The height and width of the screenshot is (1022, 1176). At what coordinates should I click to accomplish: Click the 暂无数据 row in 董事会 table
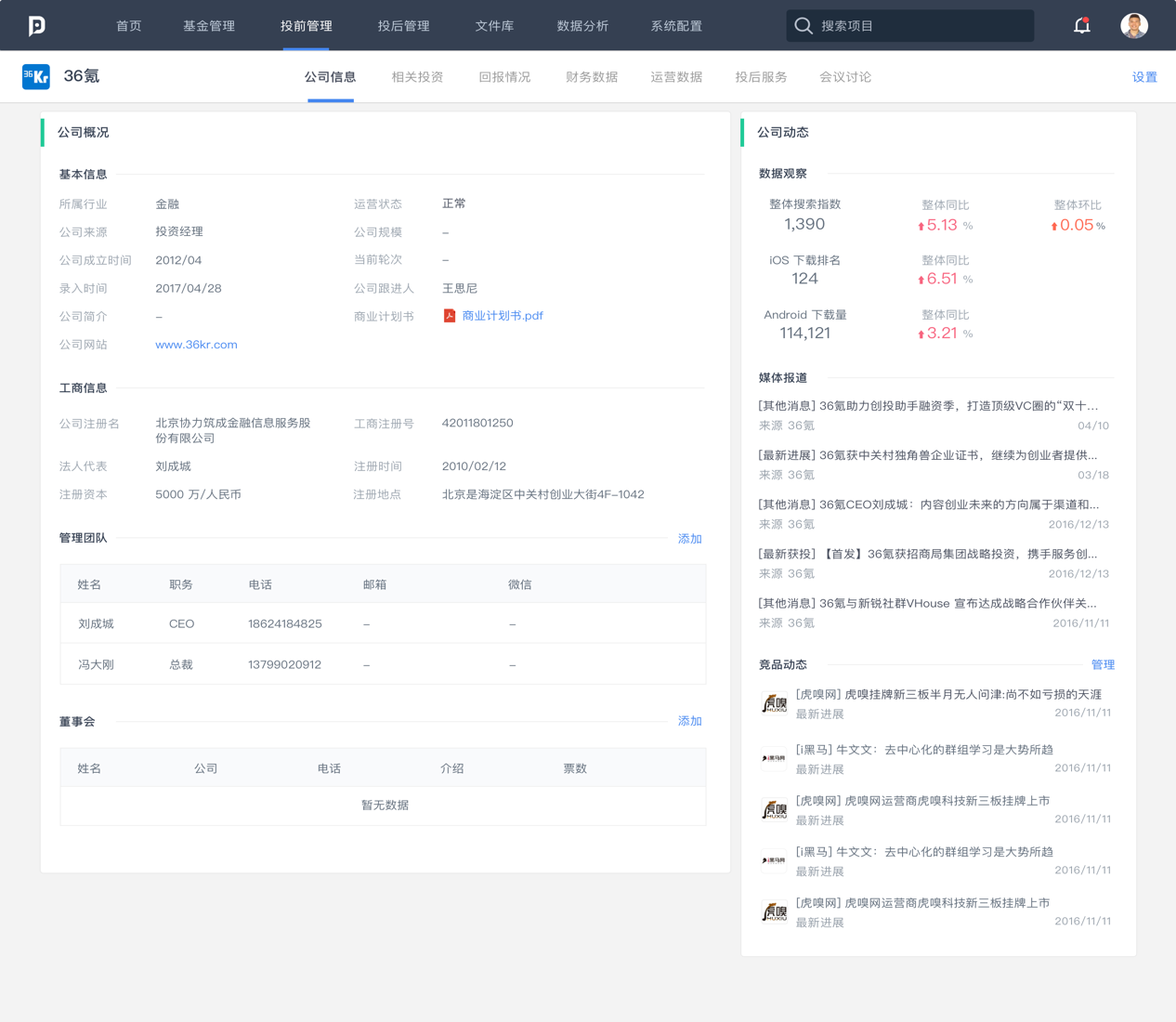point(383,806)
